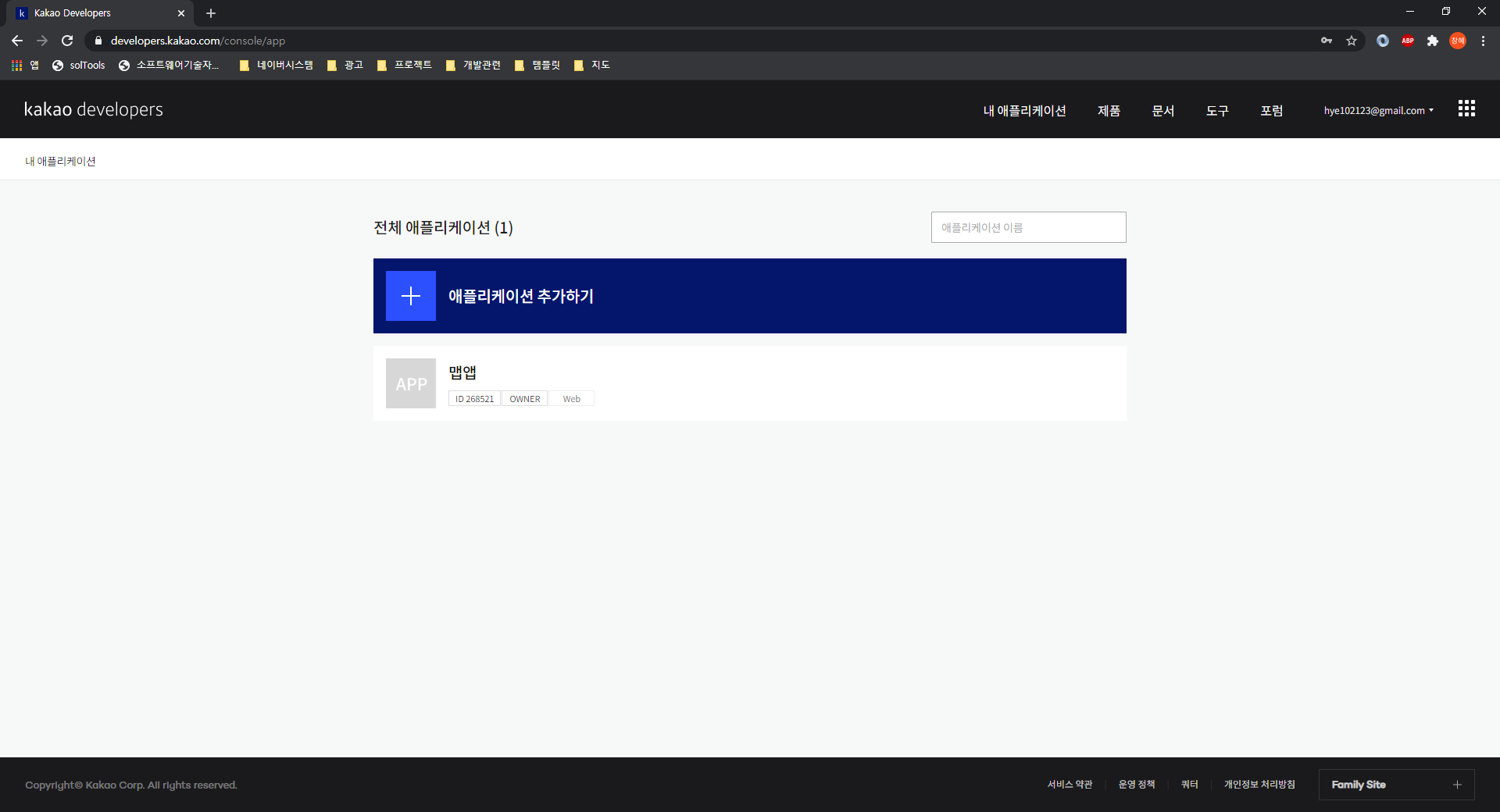
Task: Open 네이버시스템 bookmark folder
Action: 277,66
